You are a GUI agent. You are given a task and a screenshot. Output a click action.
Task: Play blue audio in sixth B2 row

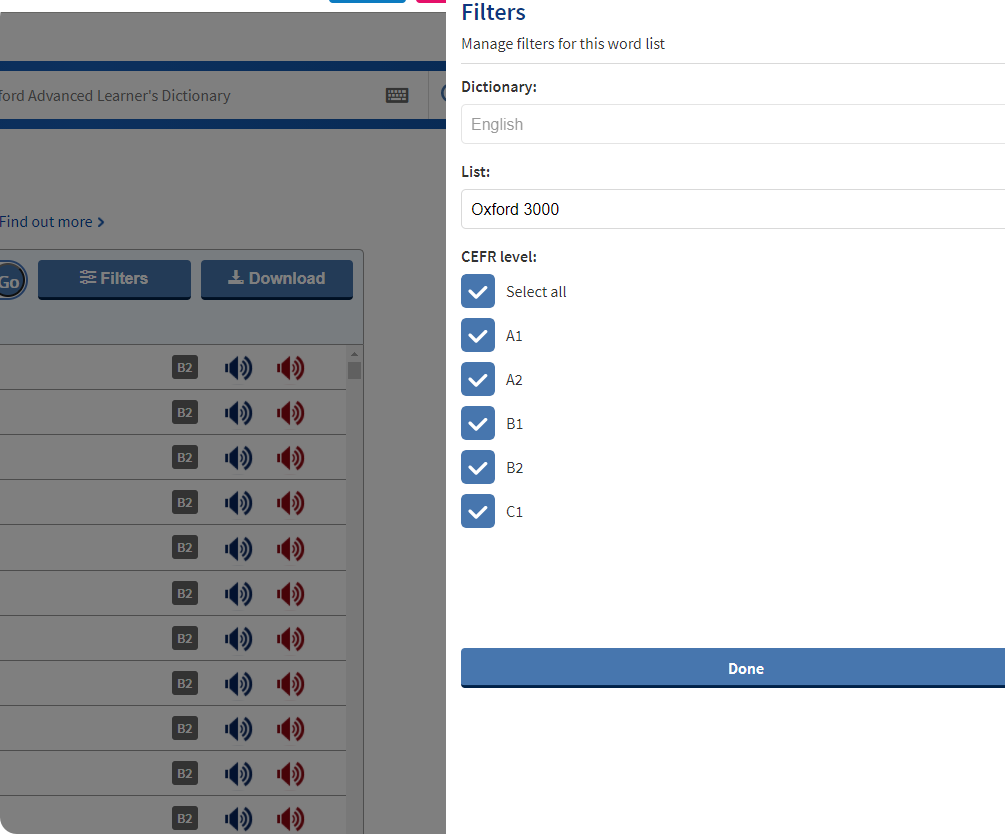pos(238,594)
